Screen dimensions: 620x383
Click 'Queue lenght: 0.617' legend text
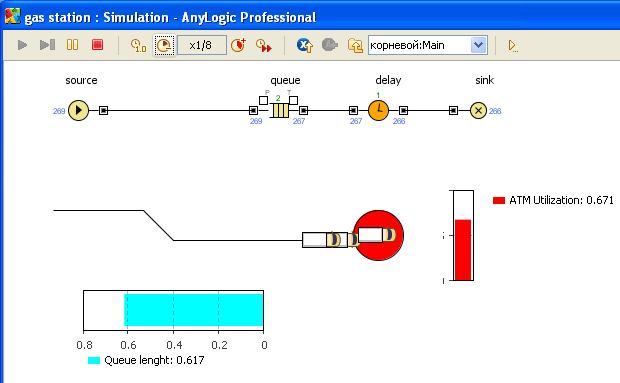pos(154,360)
